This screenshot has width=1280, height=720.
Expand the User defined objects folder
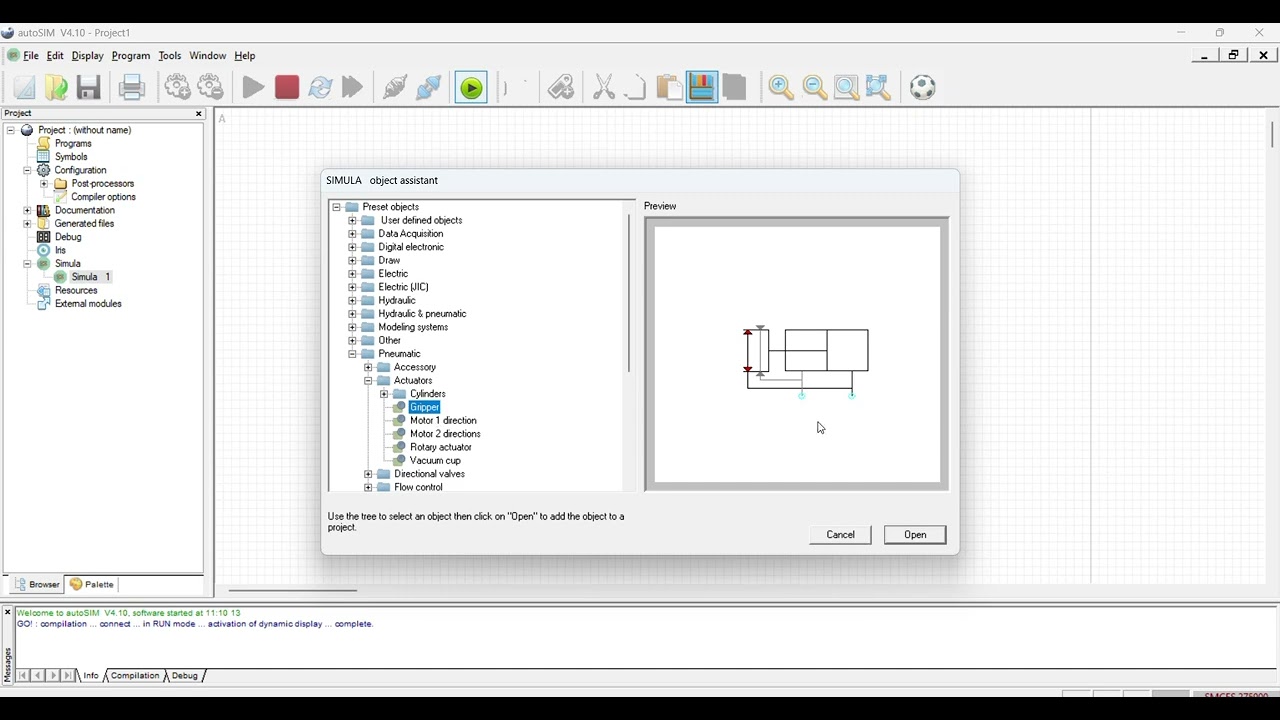[352, 220]
